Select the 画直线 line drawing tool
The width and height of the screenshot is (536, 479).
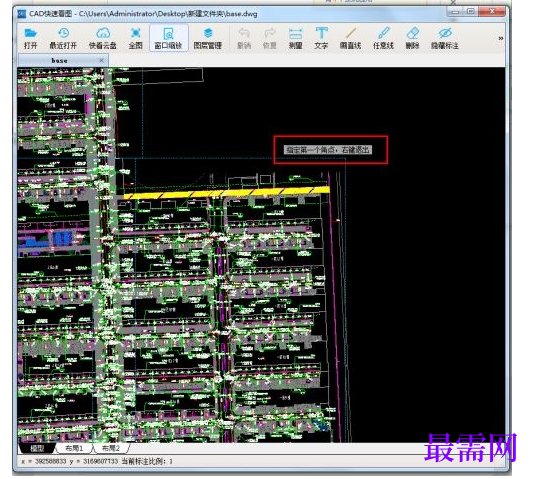coord(350,38)
